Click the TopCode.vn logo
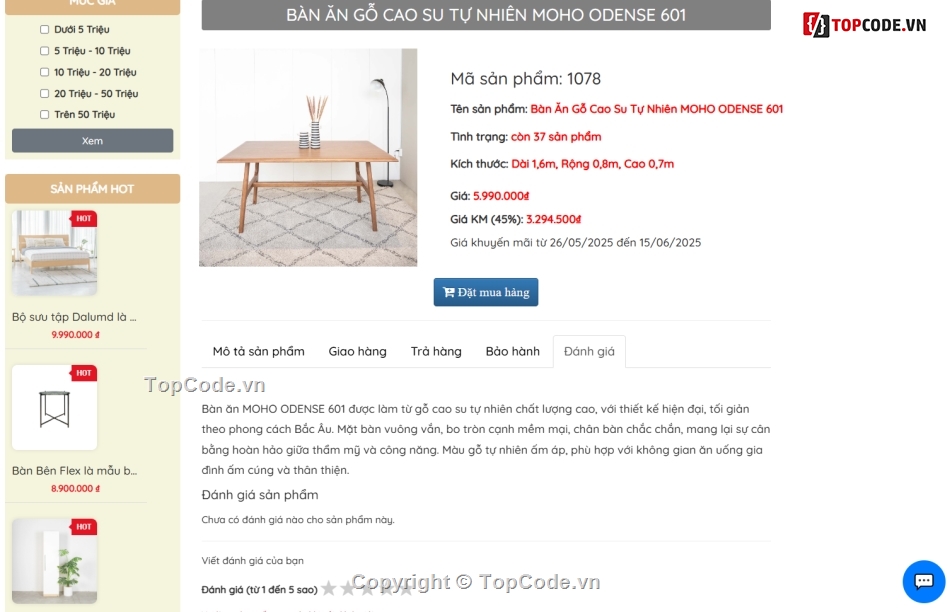950x612 pixels. click(x=865, y=25)
